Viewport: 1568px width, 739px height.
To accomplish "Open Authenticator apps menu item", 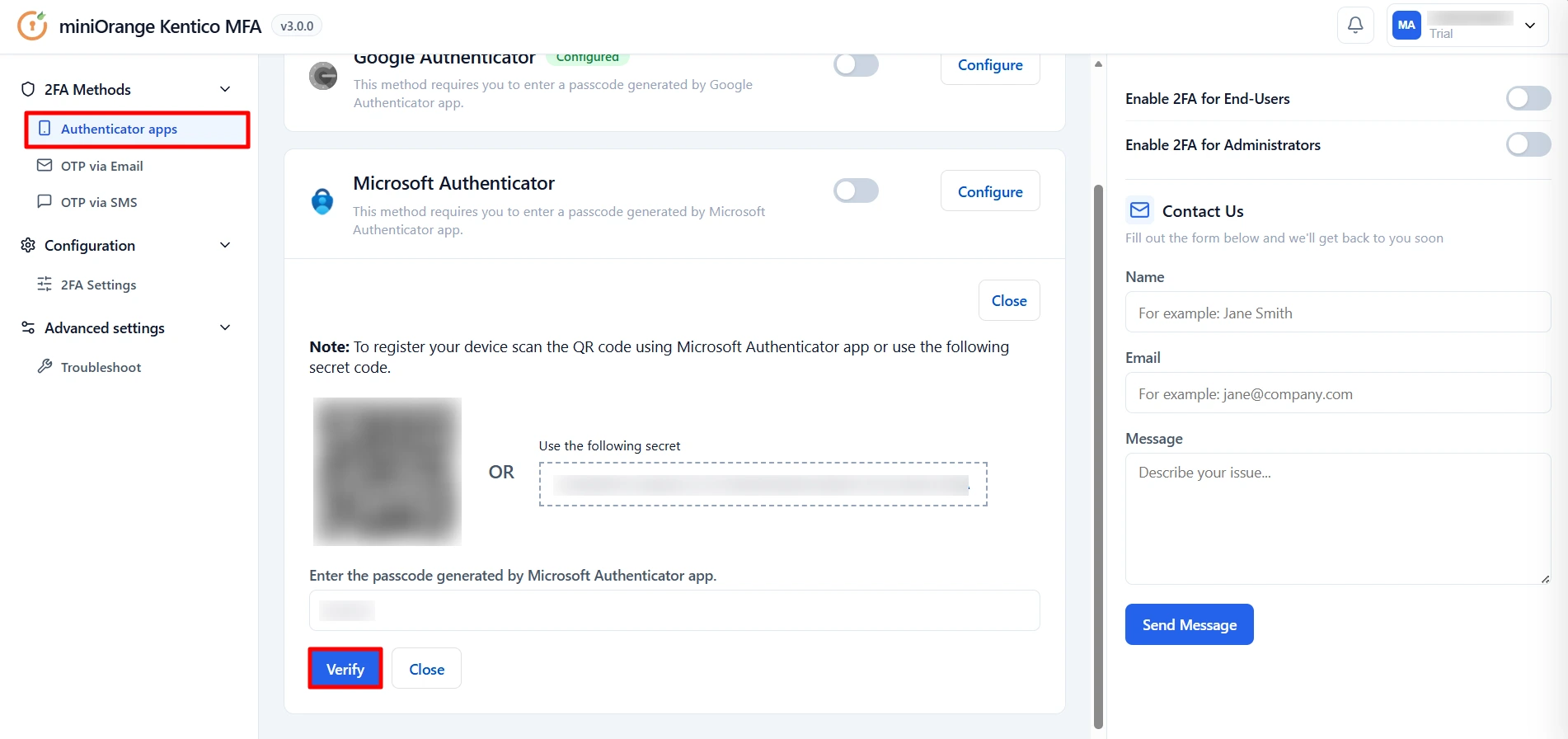I will pos(137,129).
